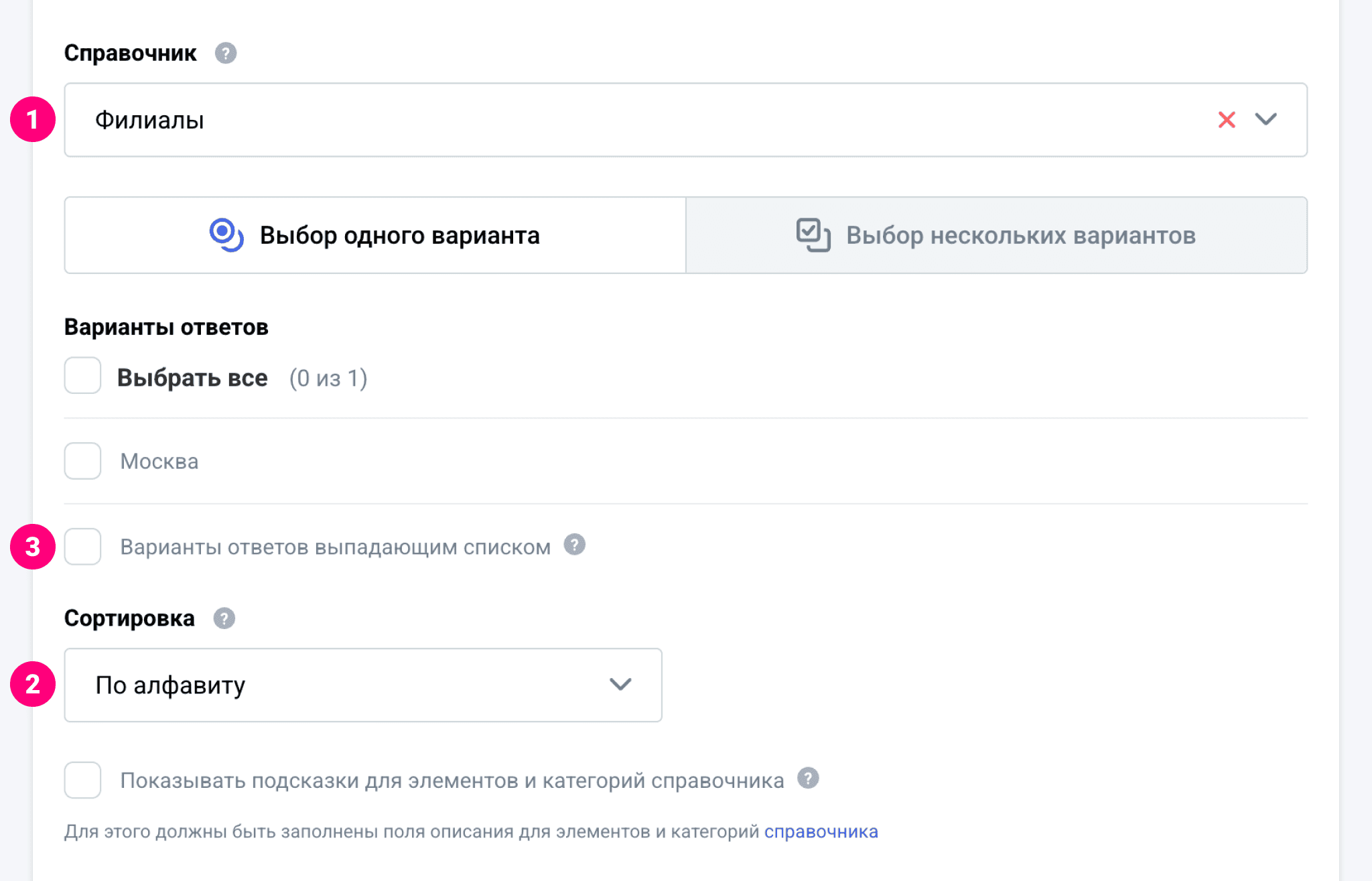
Task: Check the Москва answer option
Action: click(82, 461)
